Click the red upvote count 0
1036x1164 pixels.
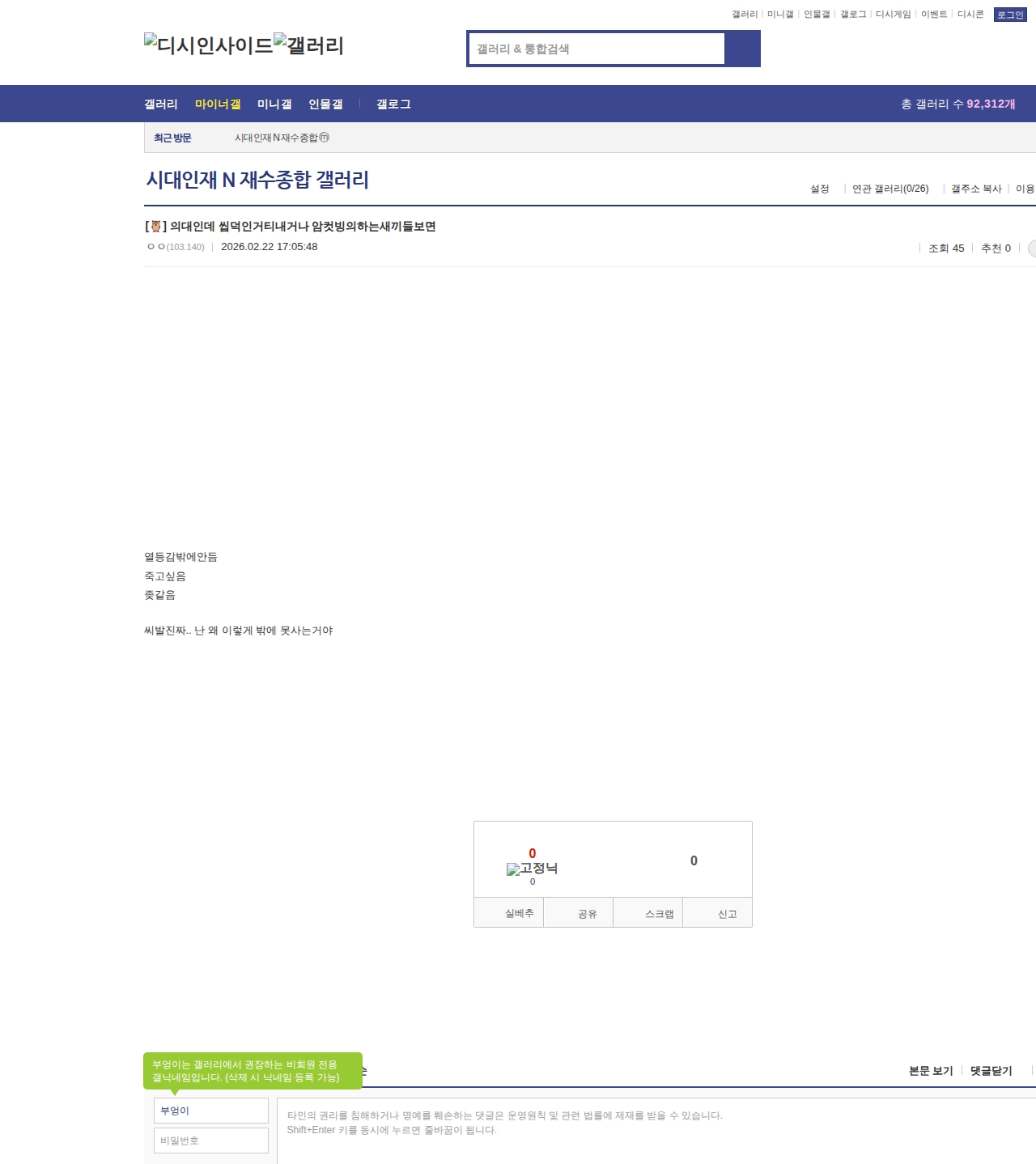(533, 853)
